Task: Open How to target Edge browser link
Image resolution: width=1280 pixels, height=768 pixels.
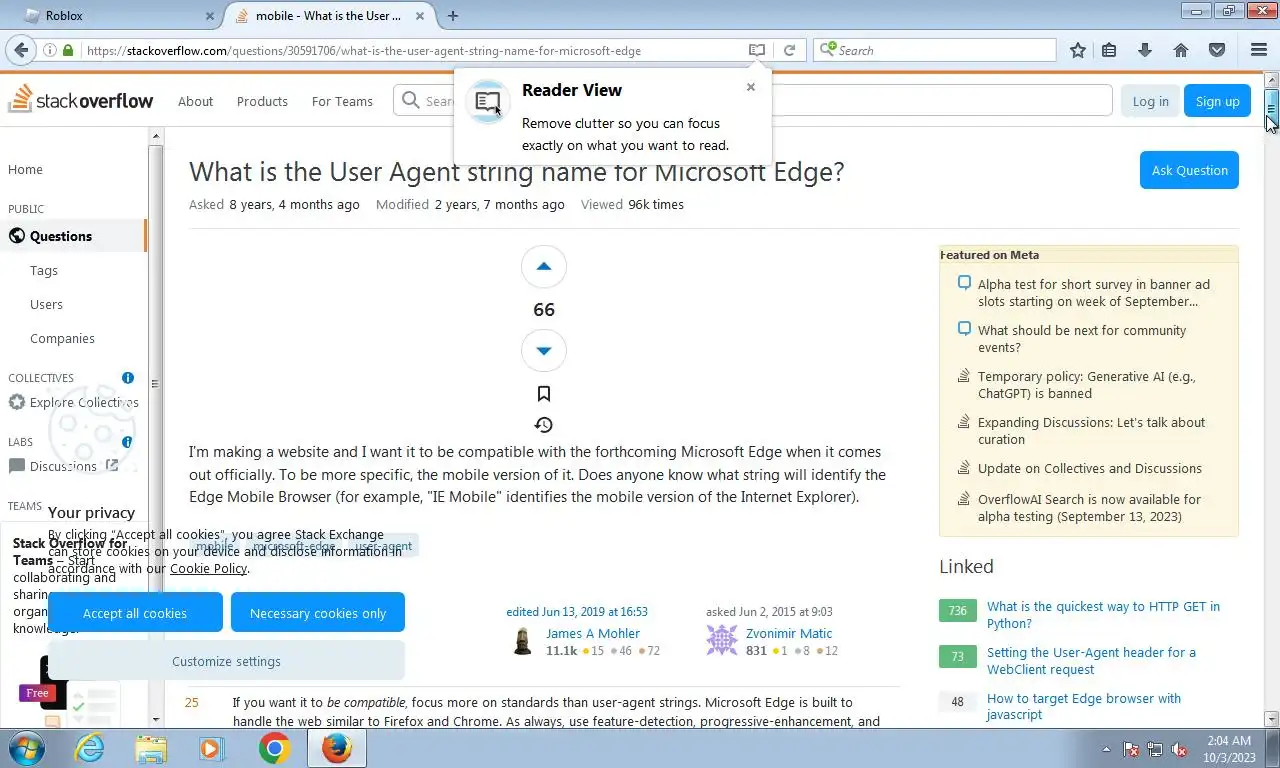Action: click(x=1084, y=706)
